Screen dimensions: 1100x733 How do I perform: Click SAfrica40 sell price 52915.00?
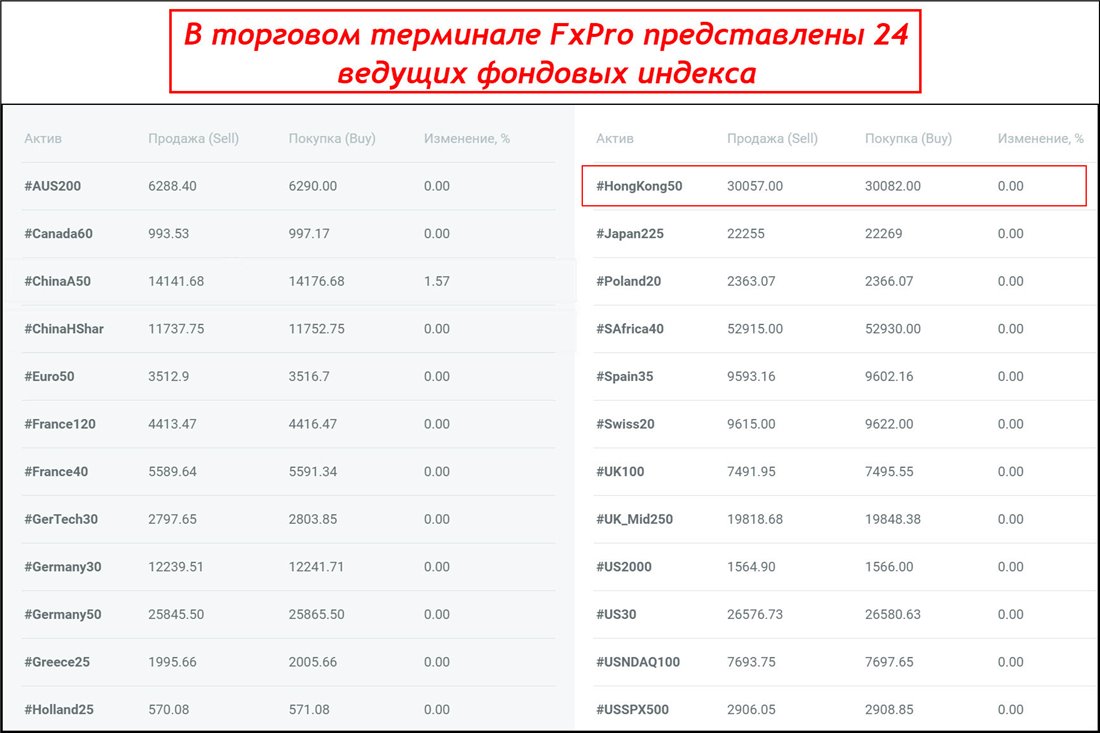755,329
